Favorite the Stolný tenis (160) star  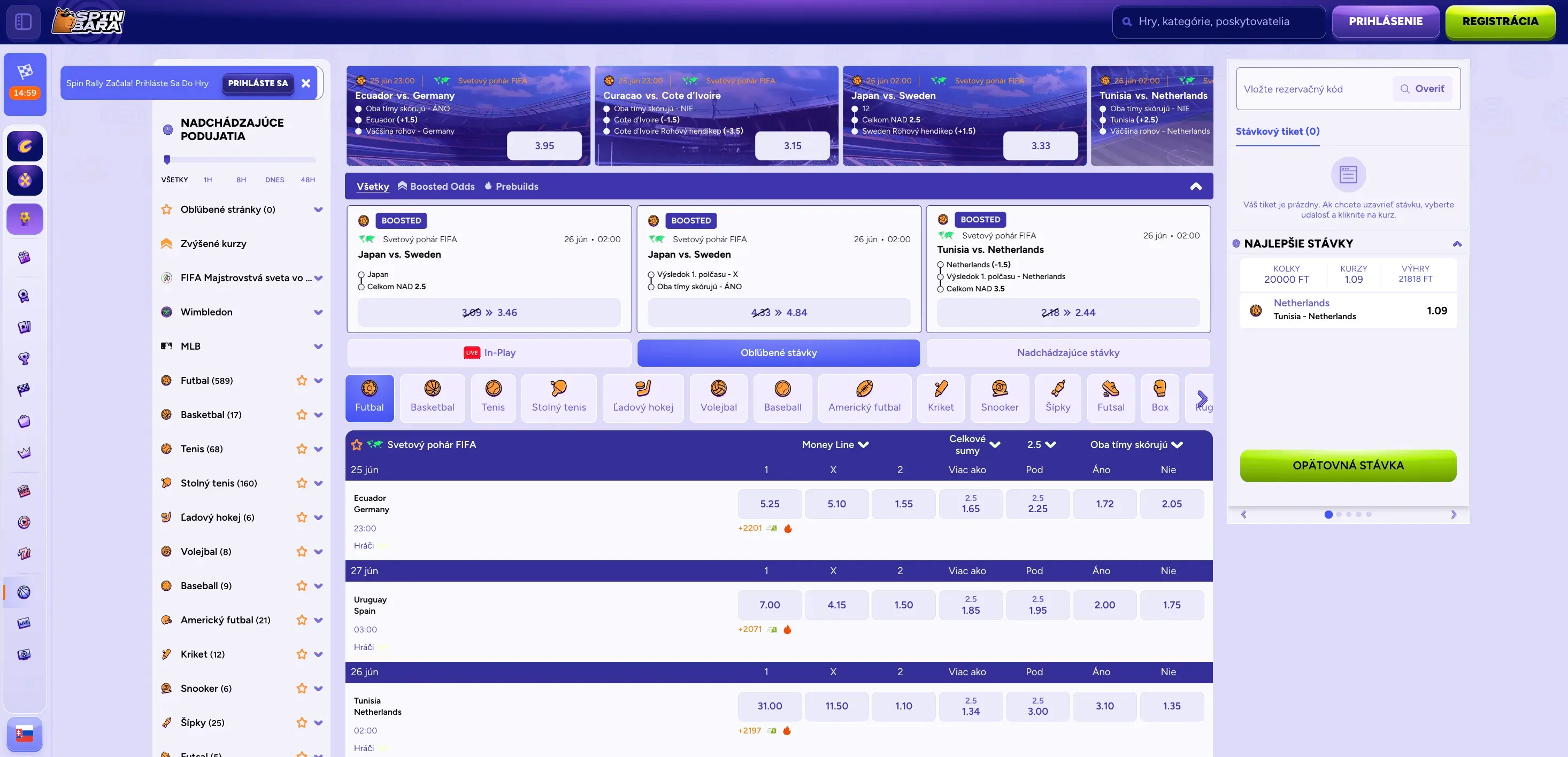coord(301,483)
